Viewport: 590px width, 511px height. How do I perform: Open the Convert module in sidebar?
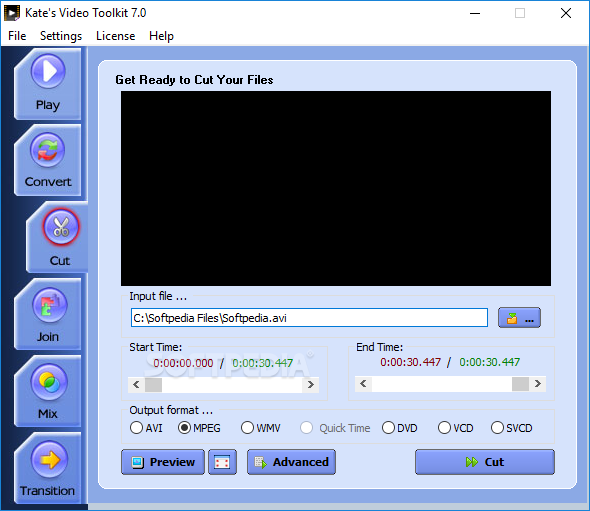(48, 161)
